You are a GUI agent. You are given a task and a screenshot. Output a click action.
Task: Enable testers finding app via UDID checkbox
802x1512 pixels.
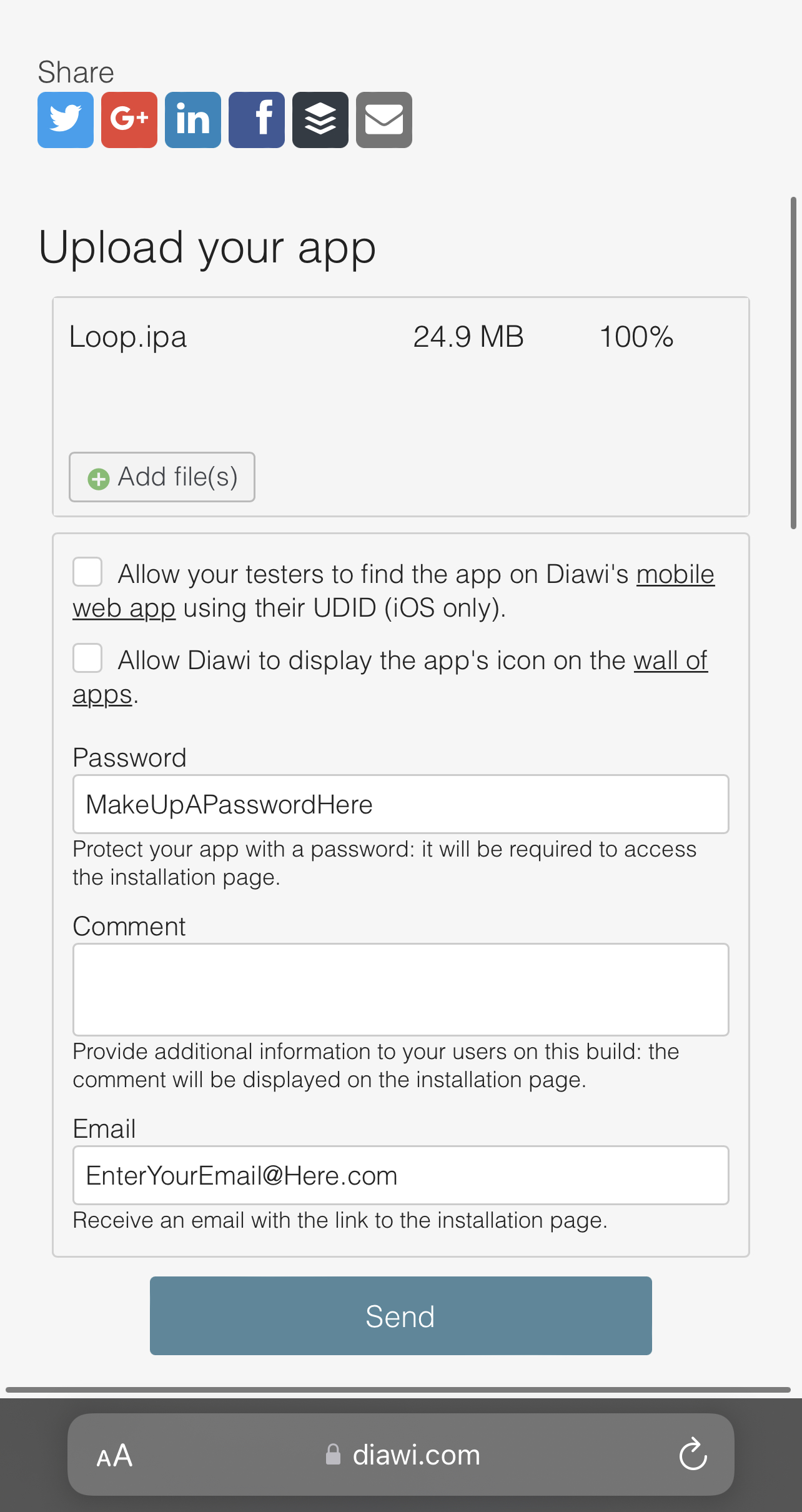[87, 572]
